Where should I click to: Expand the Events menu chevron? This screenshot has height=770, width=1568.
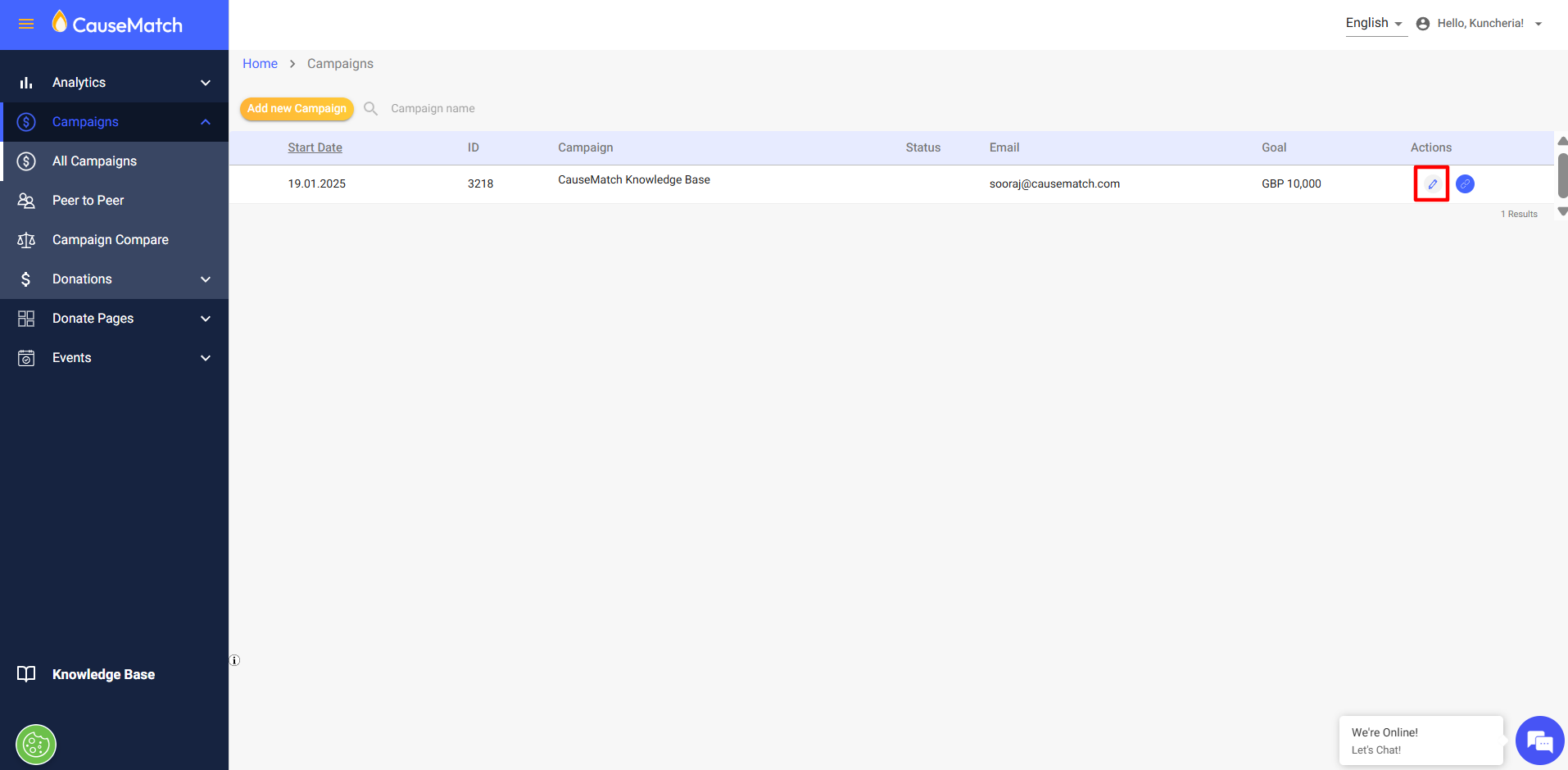click(206, 358)
